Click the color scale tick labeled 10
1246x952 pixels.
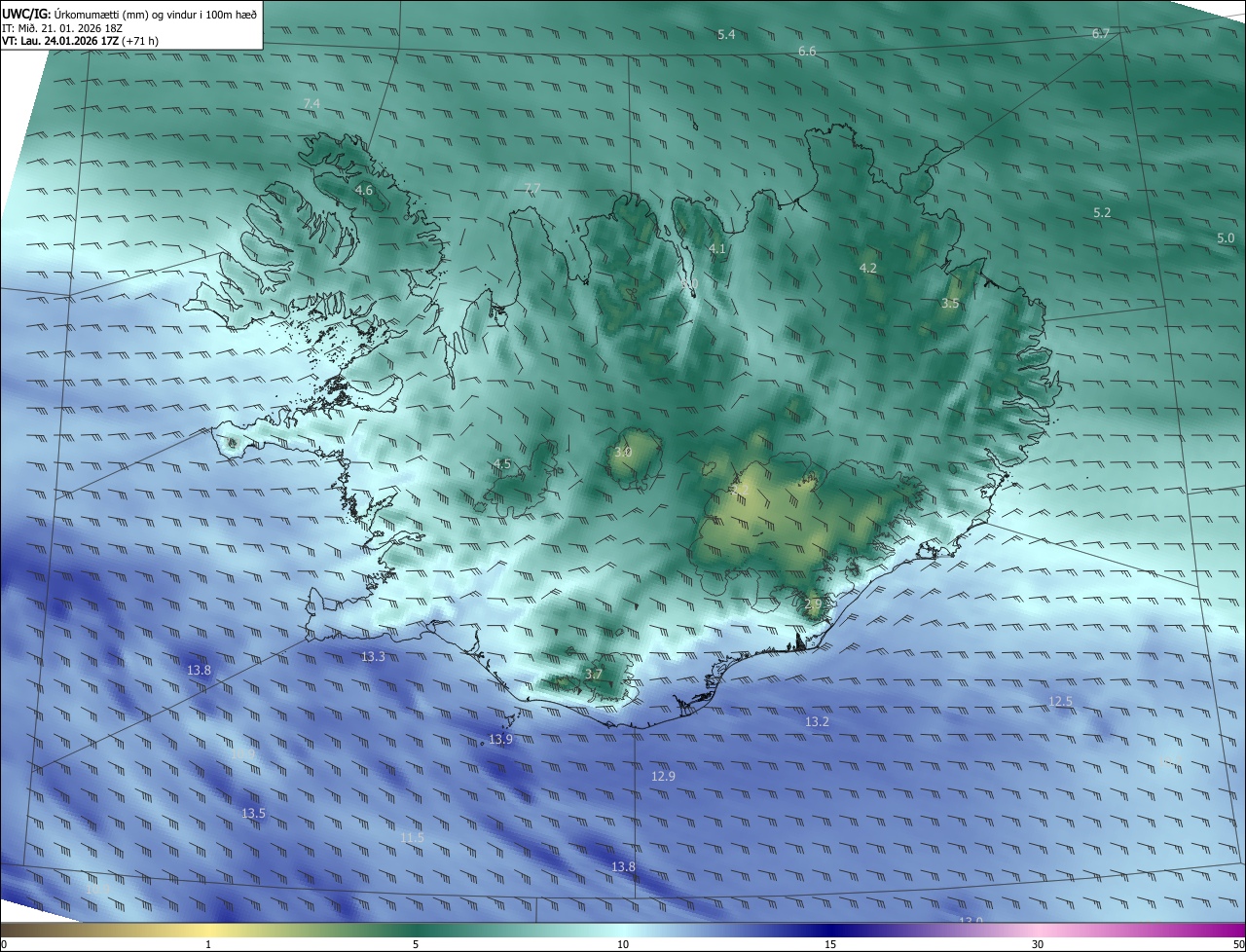(623, 944)
